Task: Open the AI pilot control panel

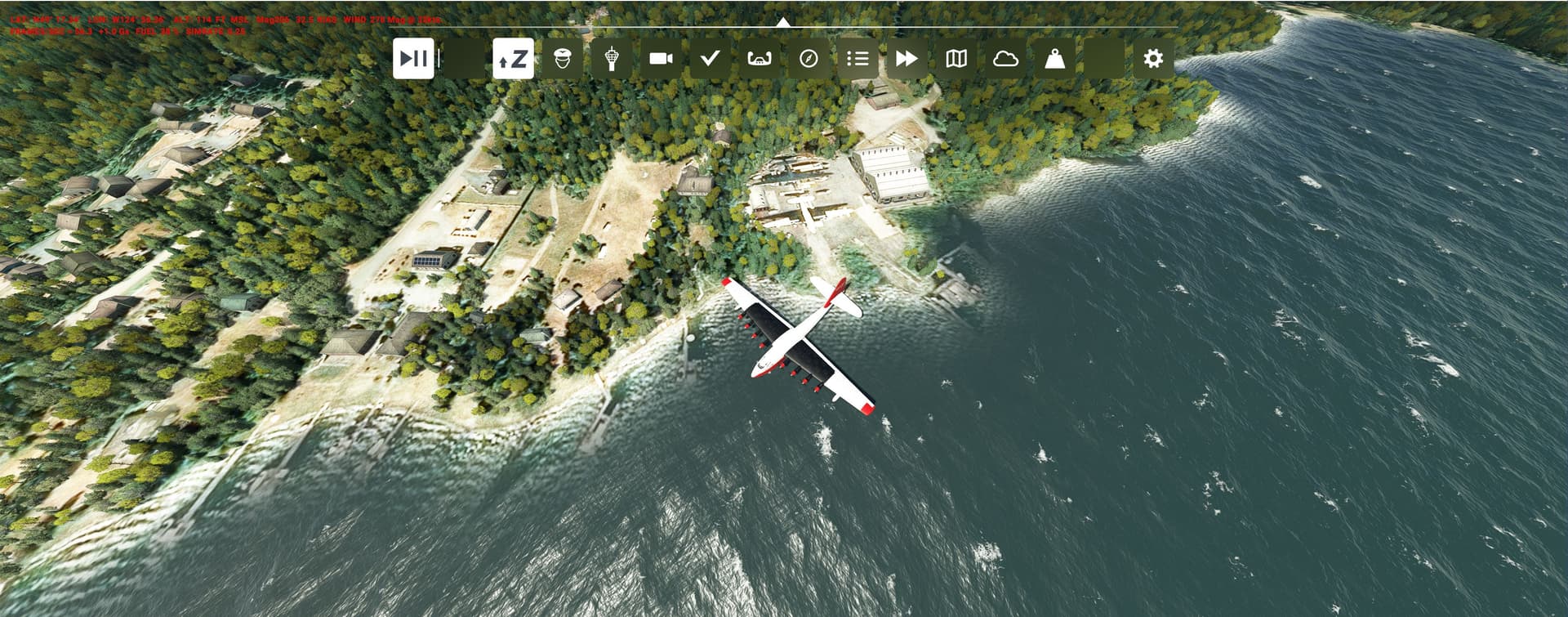Action: (562, 58)
